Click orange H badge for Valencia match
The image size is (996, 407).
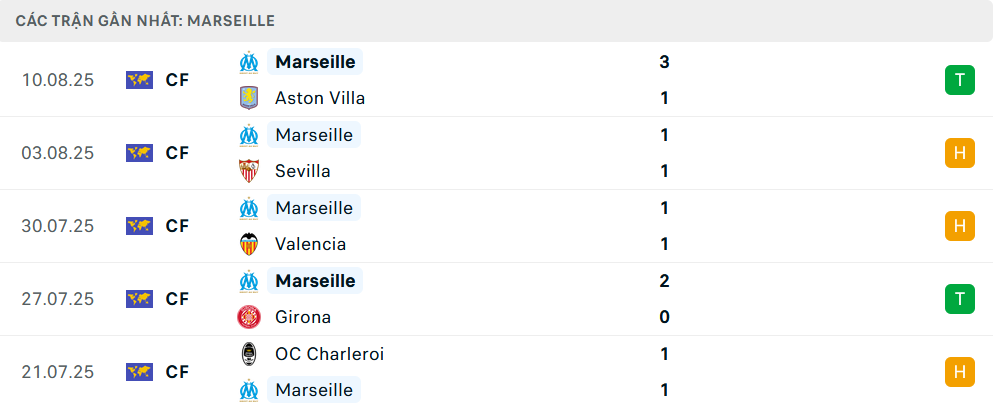[x=959, y=226]
